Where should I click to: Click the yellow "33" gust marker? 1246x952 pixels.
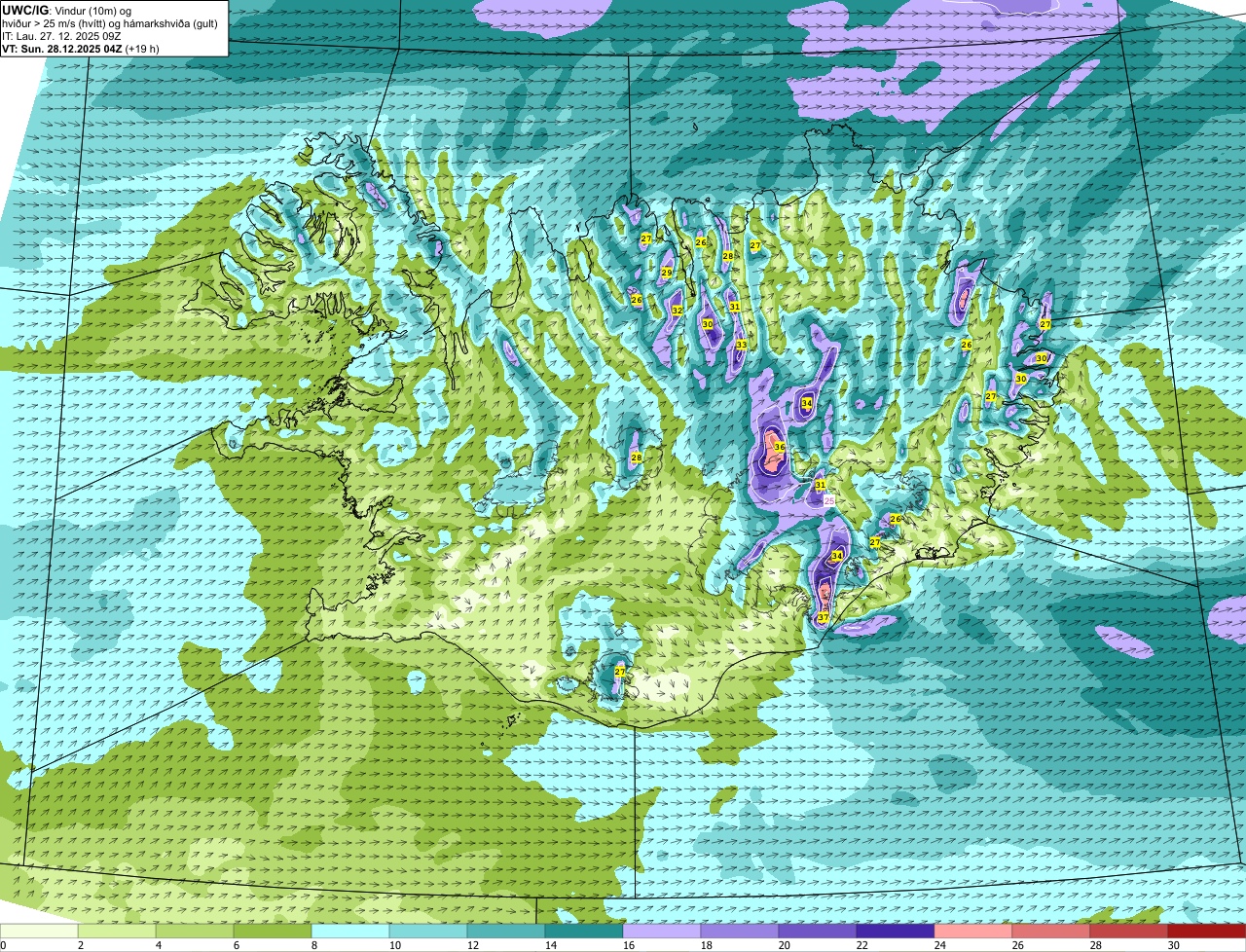[x=741, y=345]
